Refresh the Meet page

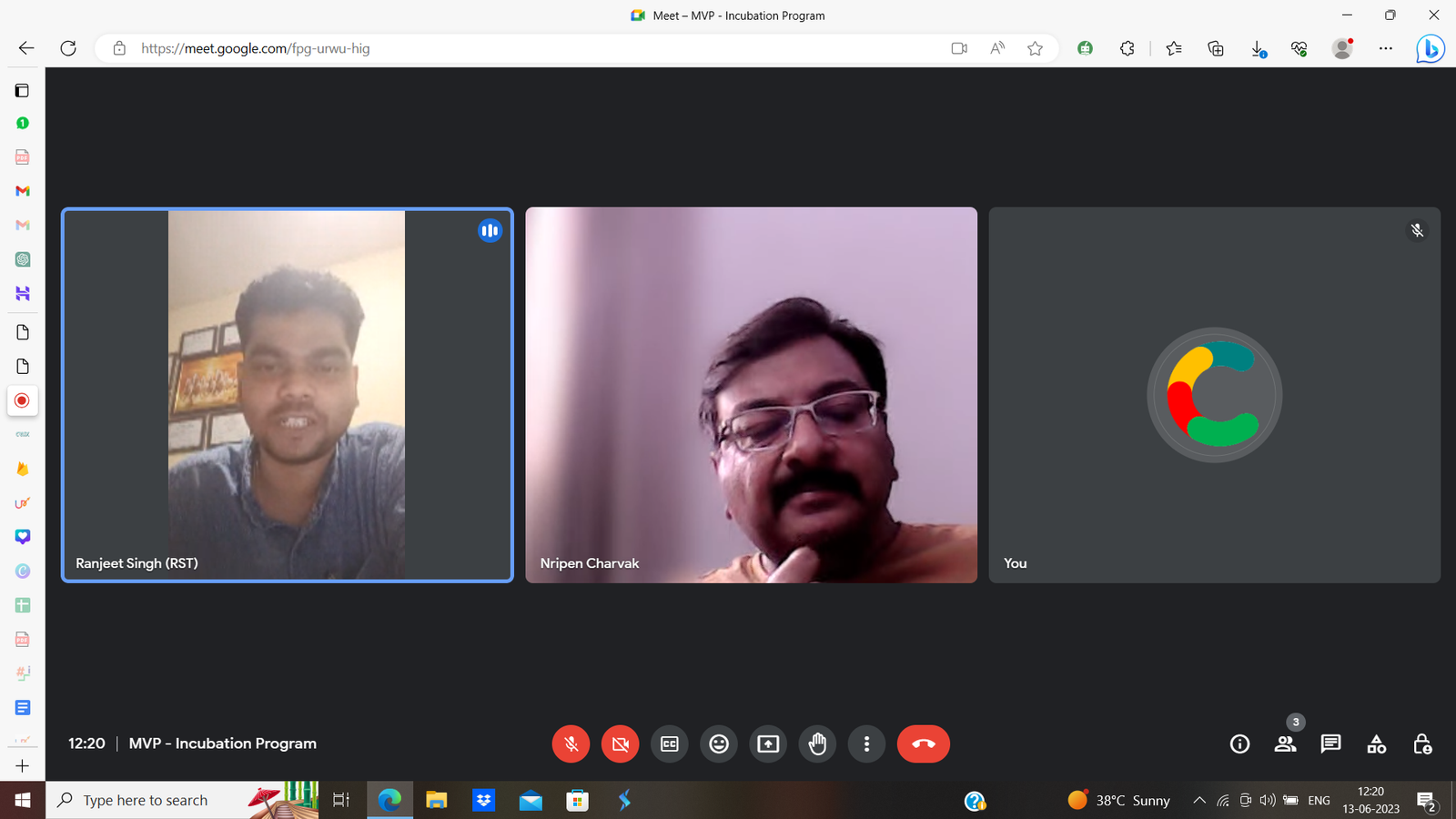(x=68, y=48)
